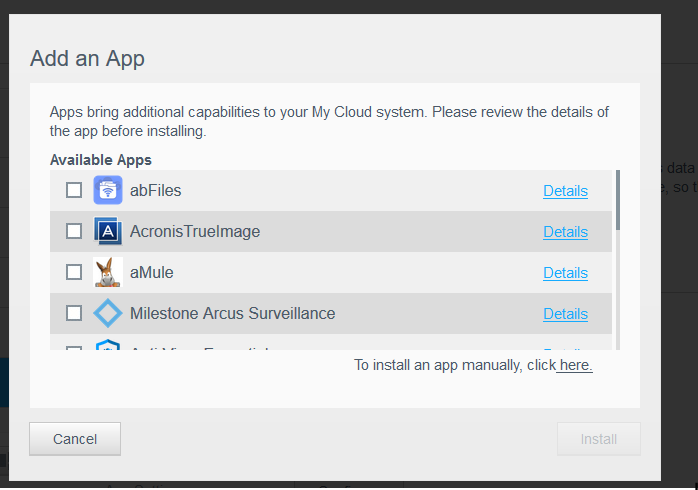Click the AcronisTrueImage app name
Viewport: 698px width, 490px height.
click(195, 231)
